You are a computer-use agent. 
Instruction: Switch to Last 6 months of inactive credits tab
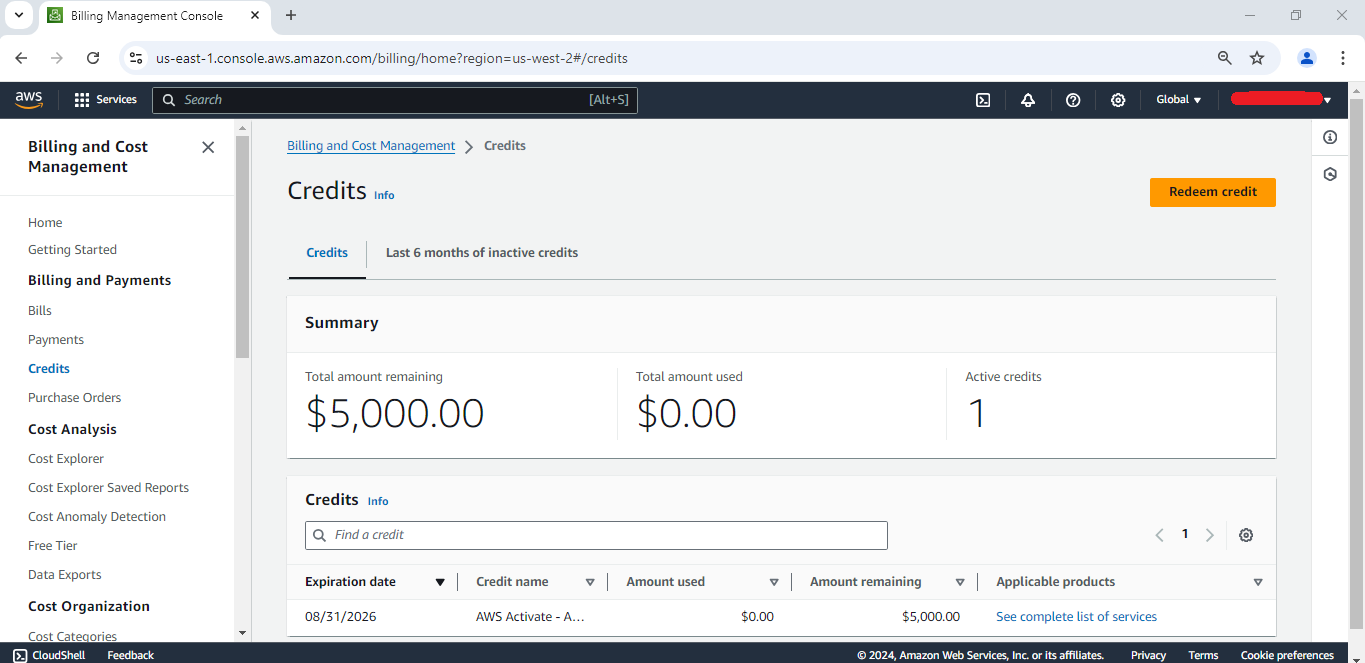pyautogui.click(x=482, y=253)
